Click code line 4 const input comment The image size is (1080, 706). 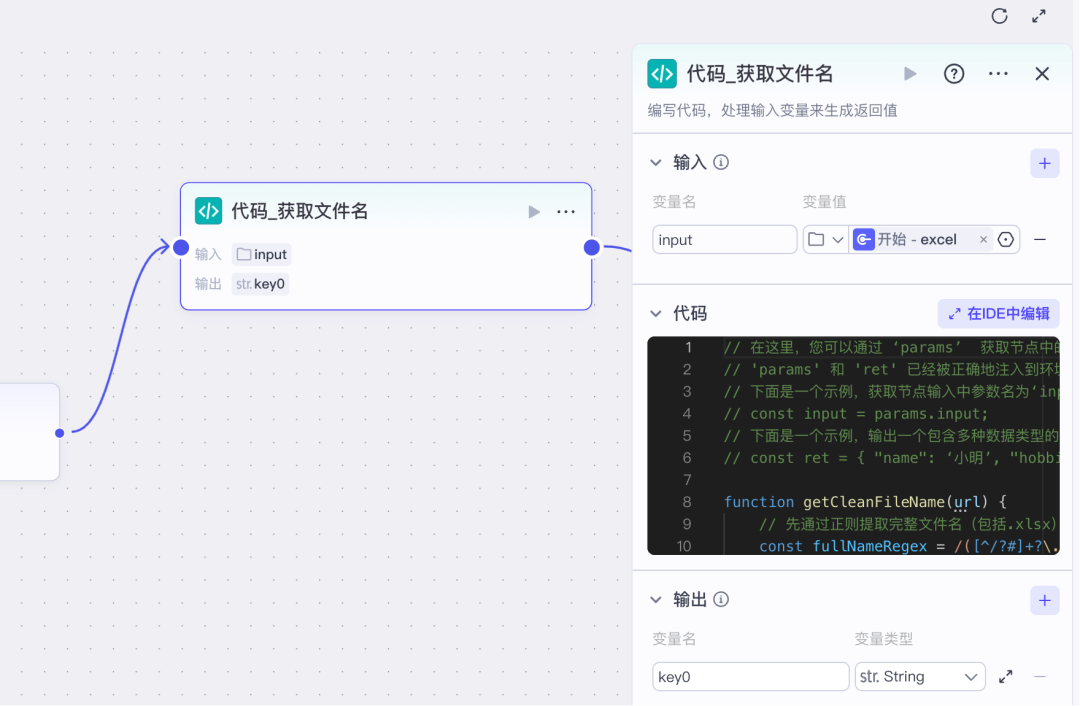pos(856,414)
